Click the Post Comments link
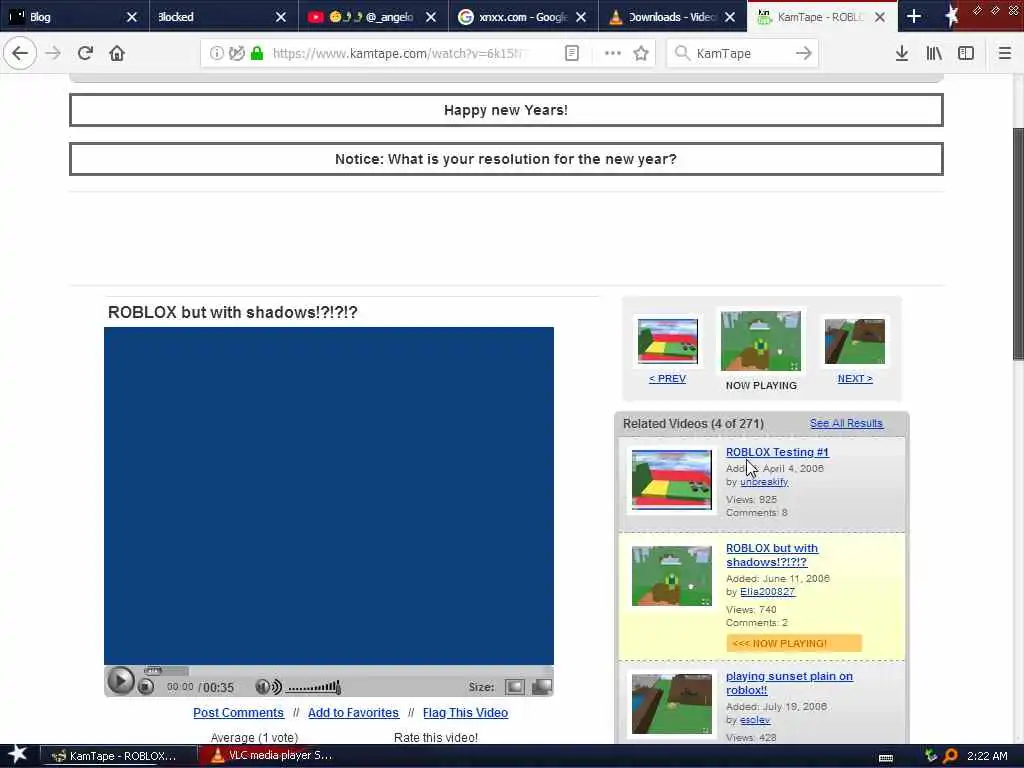The height and width of the screenshot is (768, 1024). tap(238, 712)
